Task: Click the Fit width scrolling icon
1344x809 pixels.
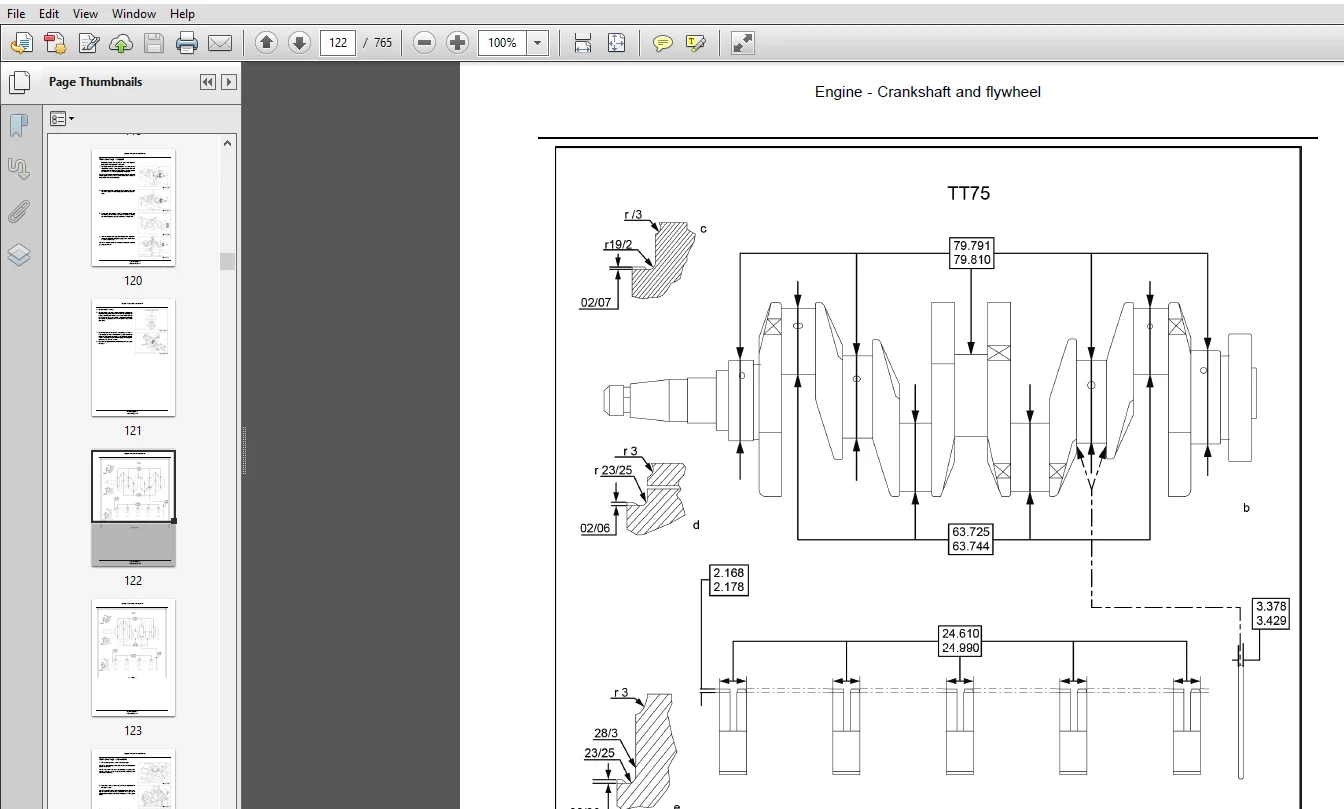Action: (583, 43)
